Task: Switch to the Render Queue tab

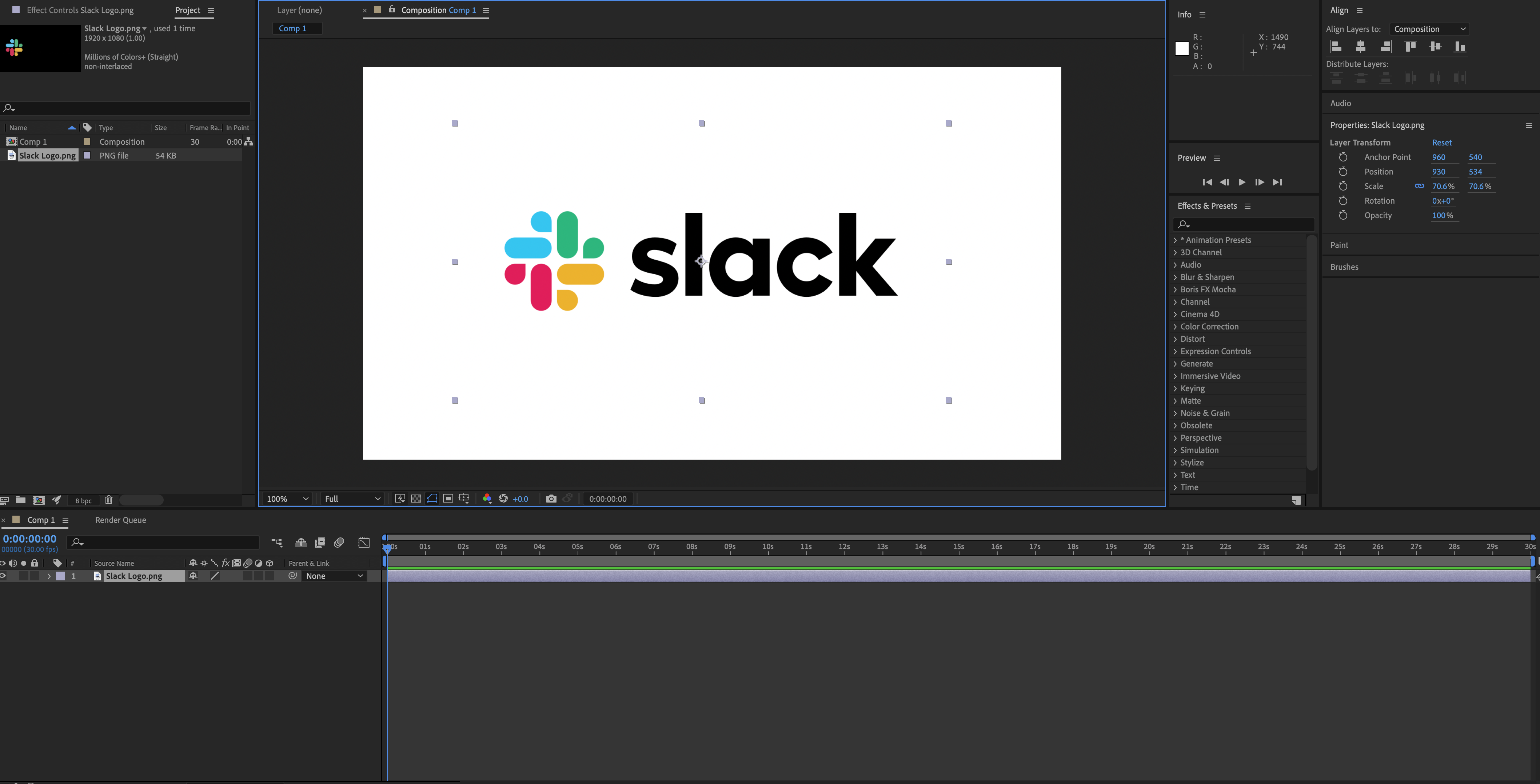Action: tap(121, 520)
